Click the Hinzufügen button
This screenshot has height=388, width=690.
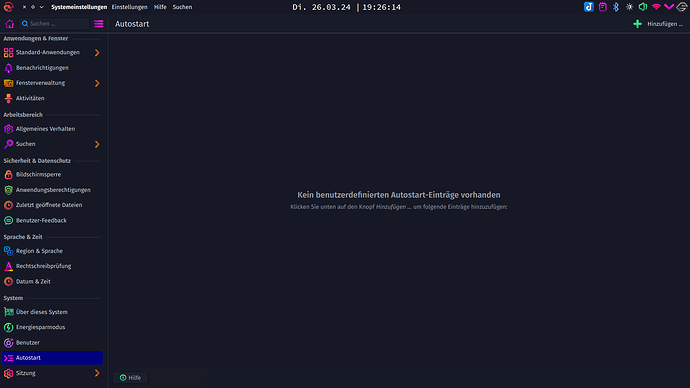658,24
